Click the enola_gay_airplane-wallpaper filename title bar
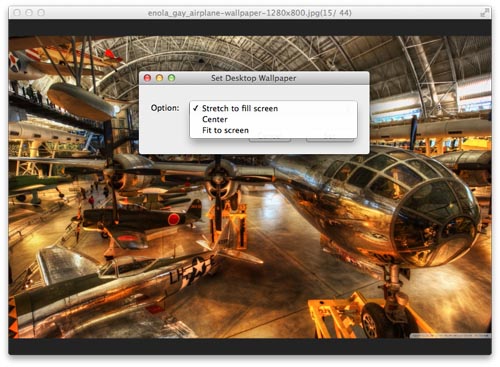 pos(250,13)
